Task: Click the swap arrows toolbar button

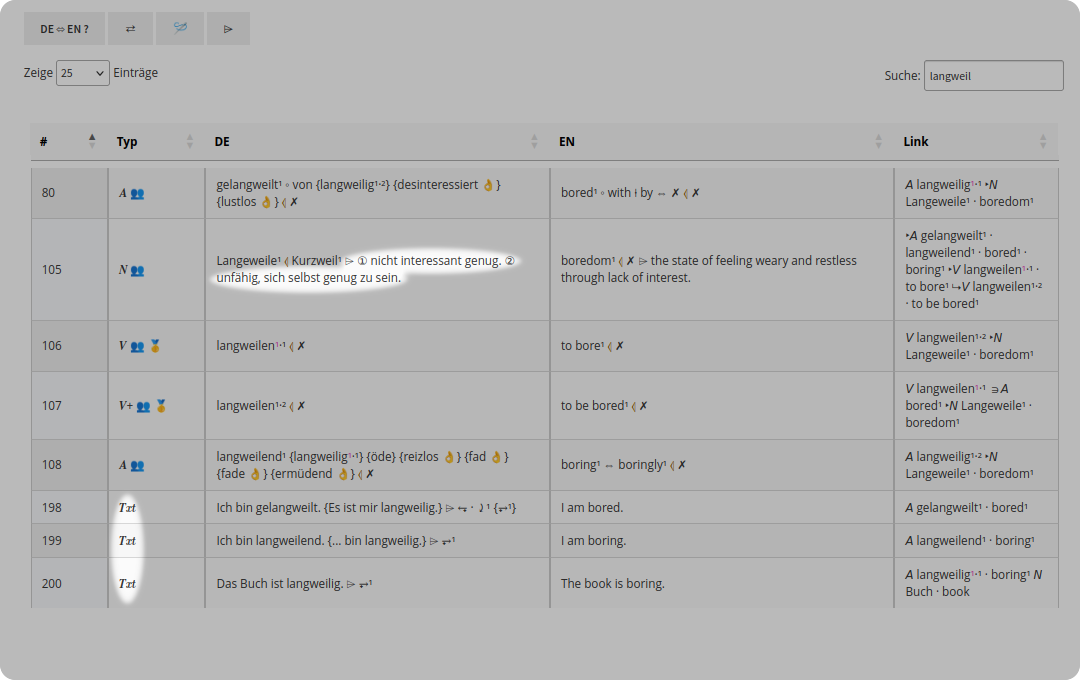Action: [130, 29]
